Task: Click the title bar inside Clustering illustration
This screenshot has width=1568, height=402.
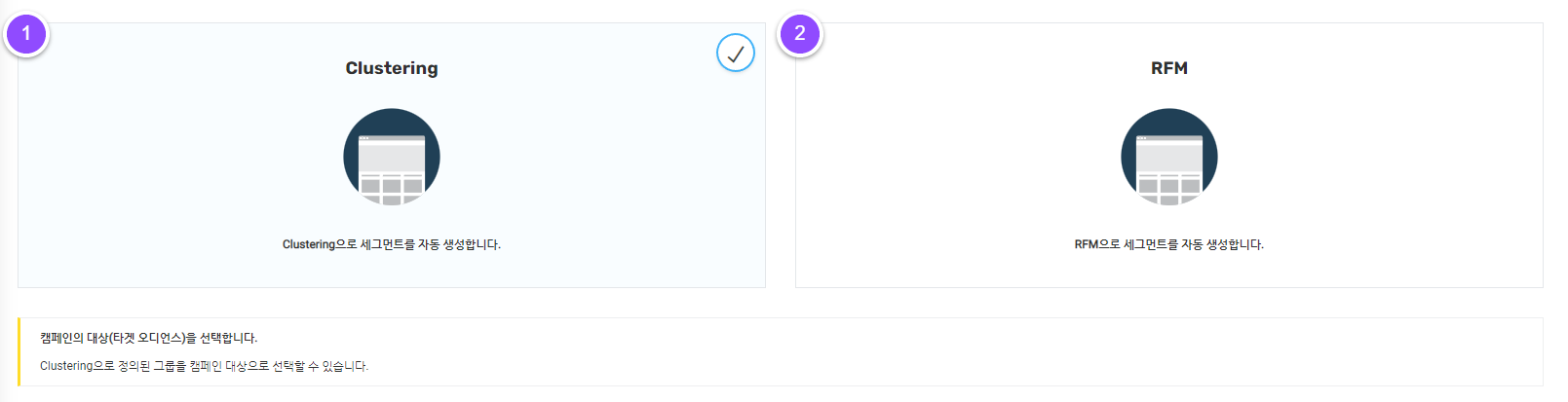Action: (392, 139)
